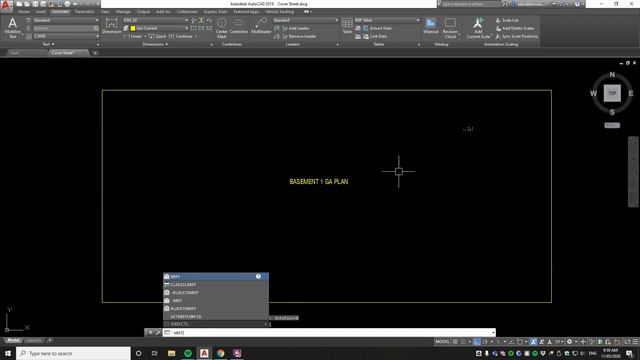640x360 pixels.
Task: Click the yellow layer color swatch
Action: tap(133, 28)
